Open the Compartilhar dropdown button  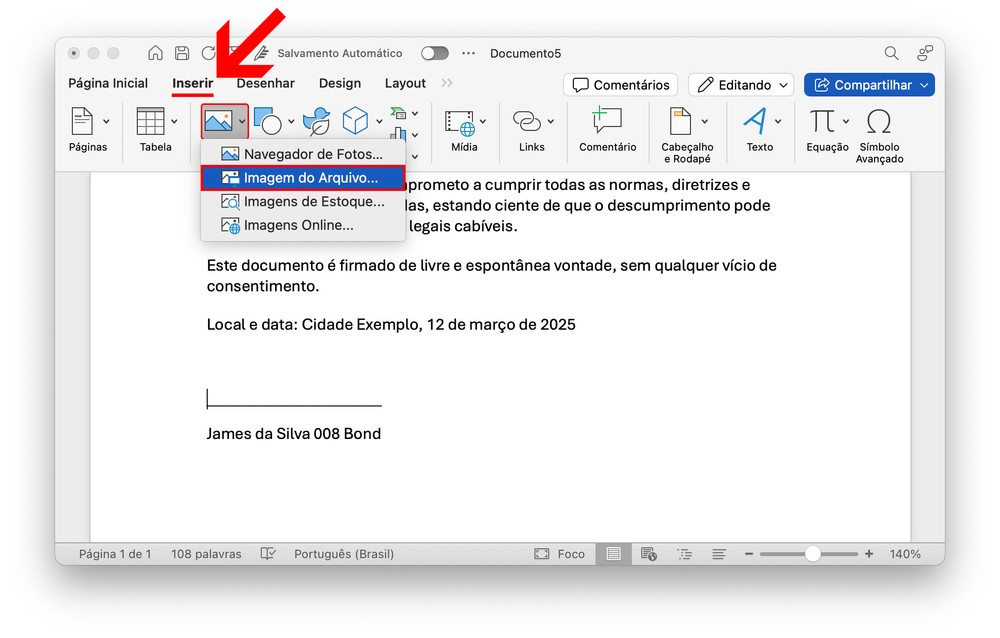tap(869, 85)
